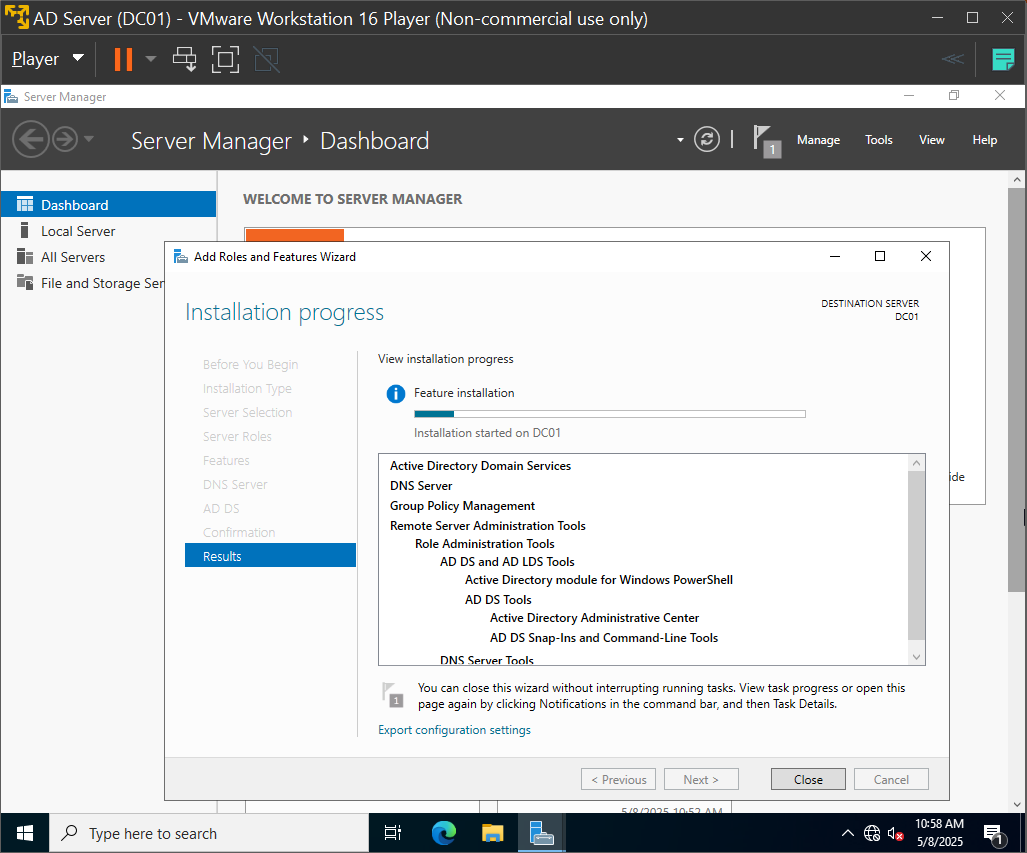Click the VMware collapse toolbar double-arrow icon
The image size is (1027, 853).
952,59
